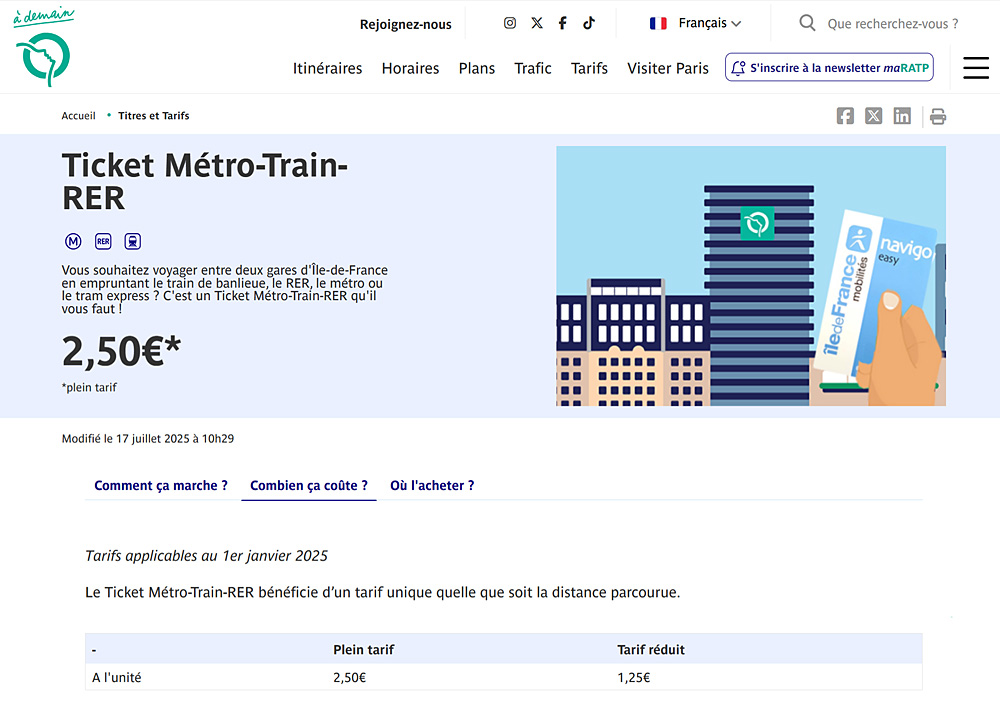Open the Itinéraires menu
This screenshot has height=705, width=1000.
pyautogui.click(x=327, y=68)
